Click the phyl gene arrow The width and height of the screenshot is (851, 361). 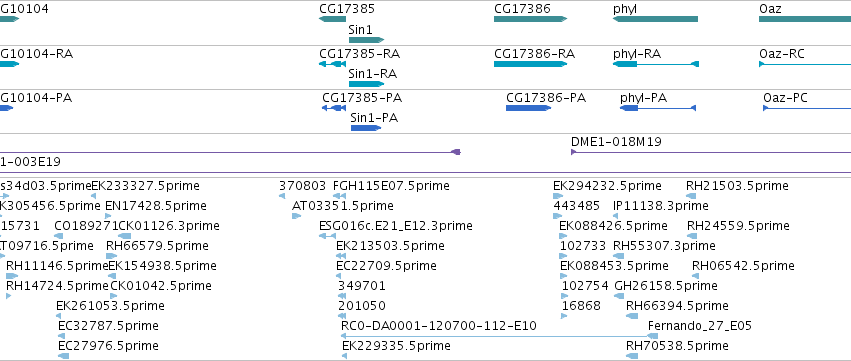pos(655,19)
